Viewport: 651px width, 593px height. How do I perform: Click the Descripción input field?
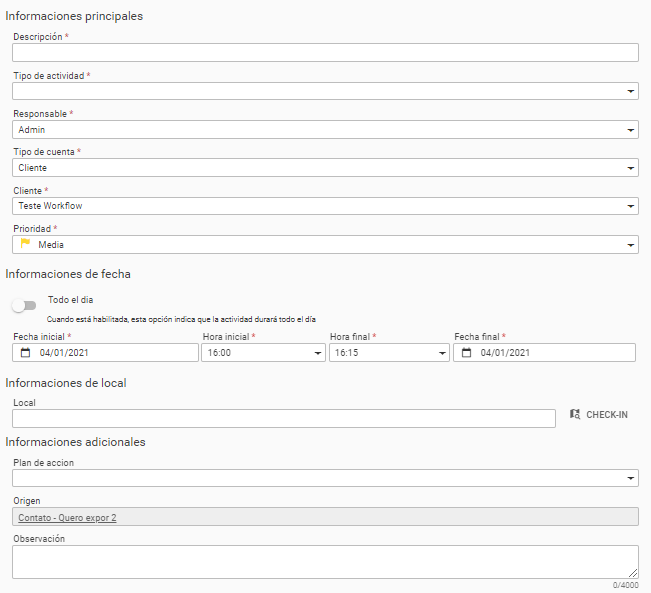pos(325,53)
